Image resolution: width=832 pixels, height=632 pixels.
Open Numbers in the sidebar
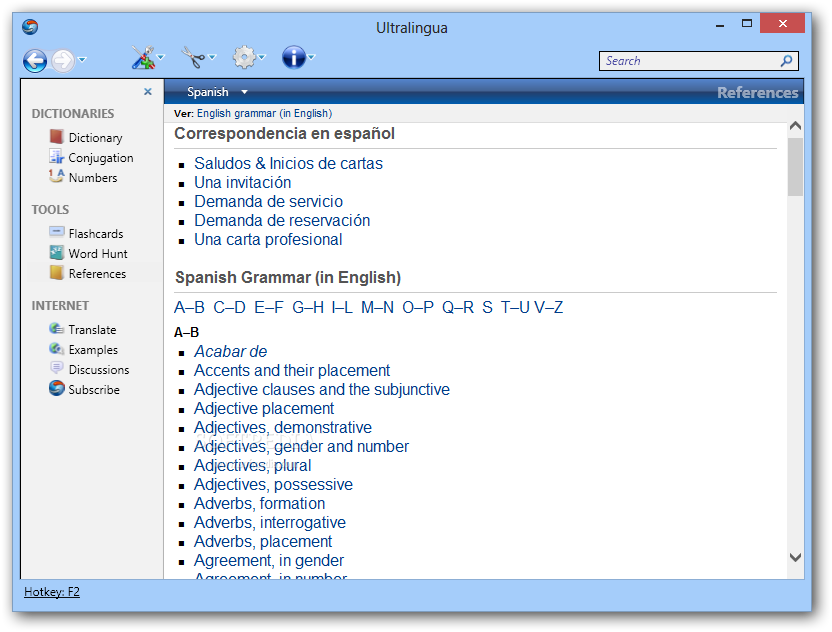click(x=93, y=178)
